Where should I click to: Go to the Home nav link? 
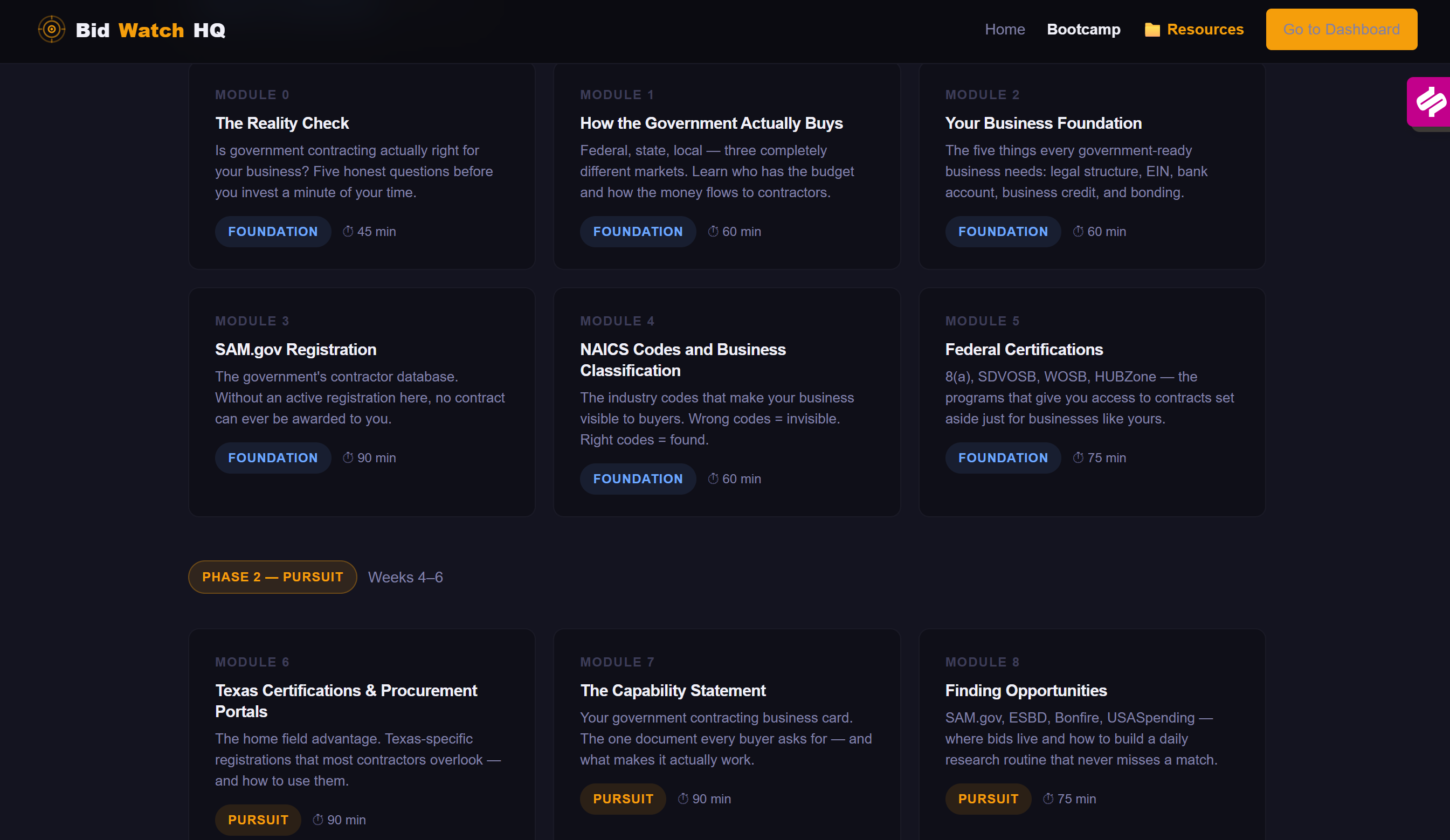point(1005,29)
